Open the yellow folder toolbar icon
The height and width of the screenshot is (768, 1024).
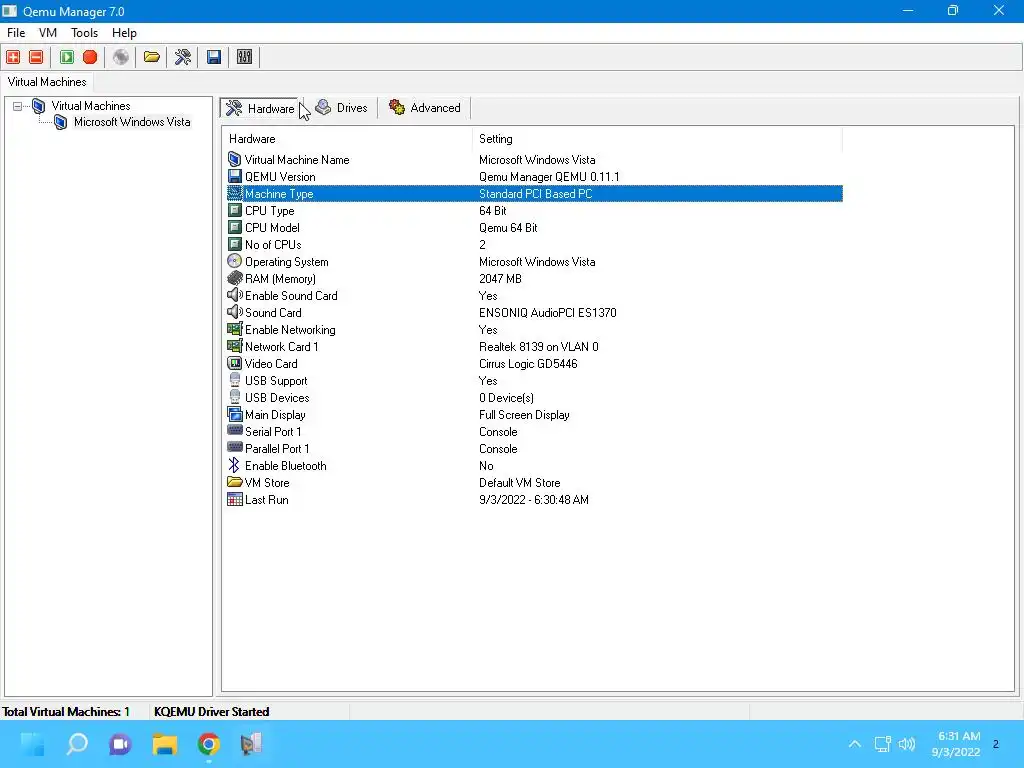[152, 57]
